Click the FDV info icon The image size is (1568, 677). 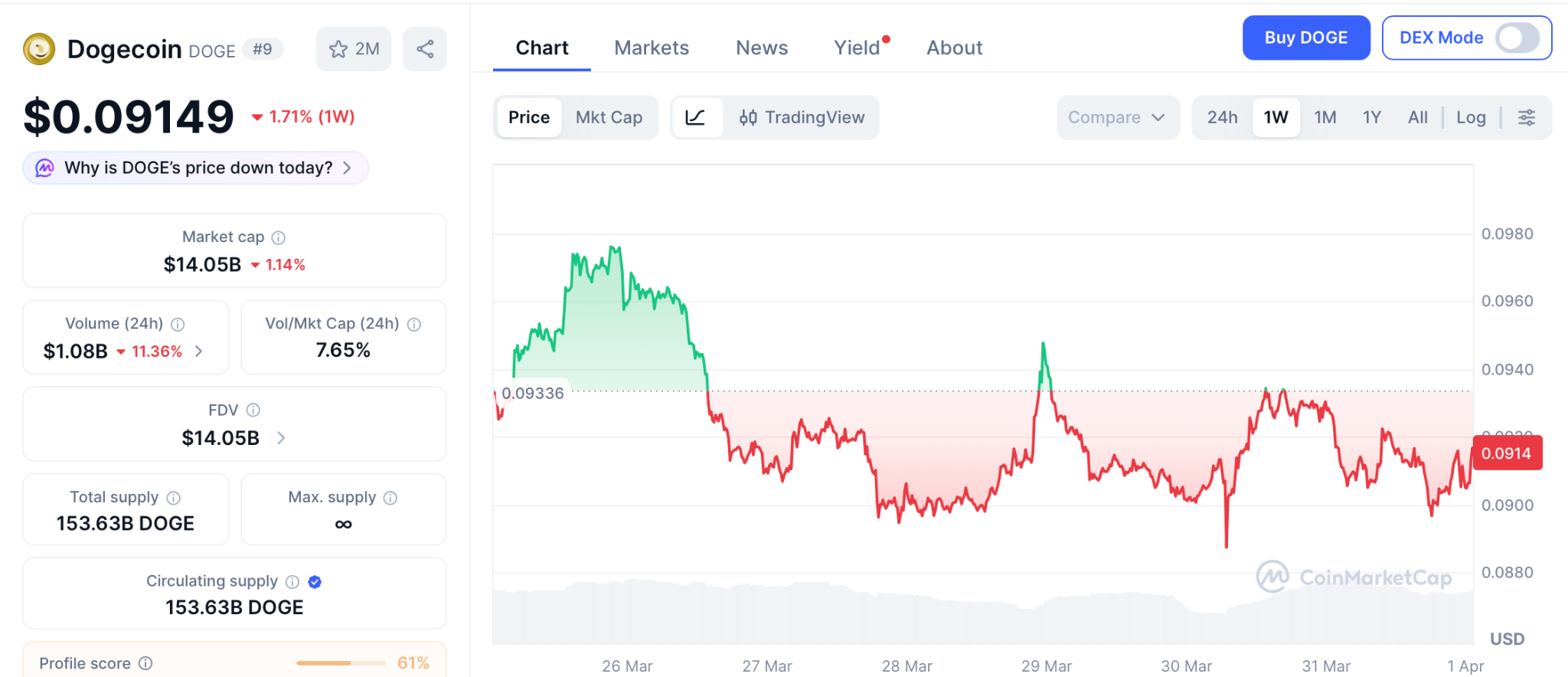253,410
